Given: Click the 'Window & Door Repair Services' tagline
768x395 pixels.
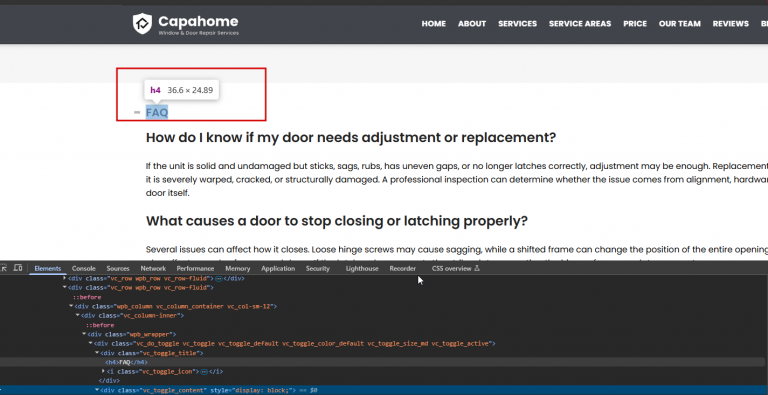Looking at the screenshot, I should click(199, 33).
